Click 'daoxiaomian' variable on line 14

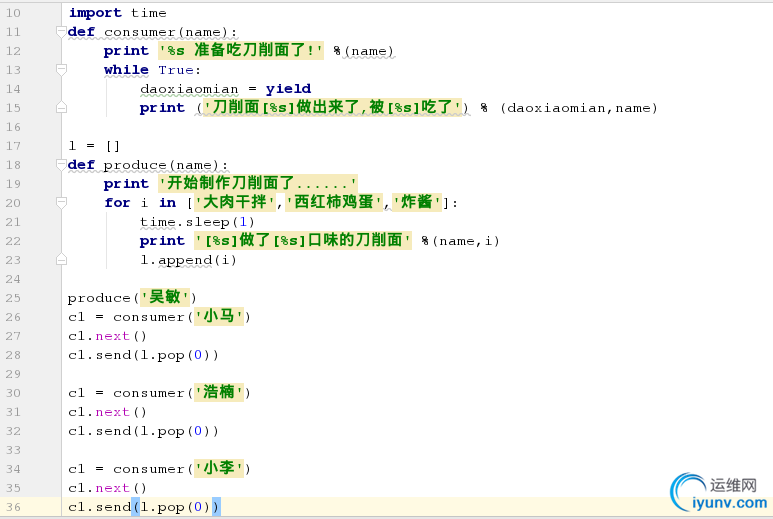[189, 89]
